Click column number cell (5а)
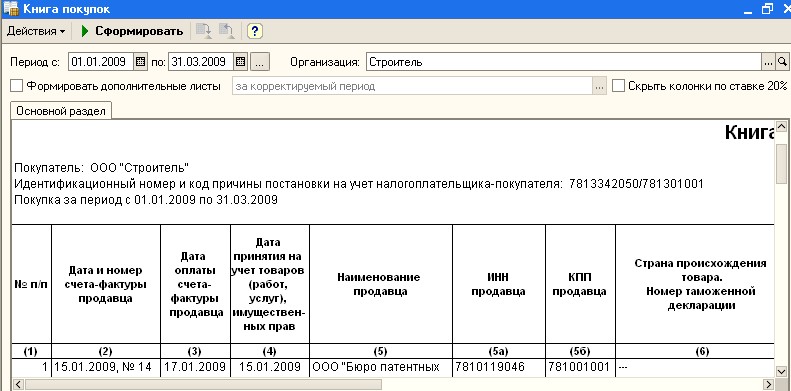Viewport: 791px width, 391px height. pyautogui.click(x=499, y=351)
